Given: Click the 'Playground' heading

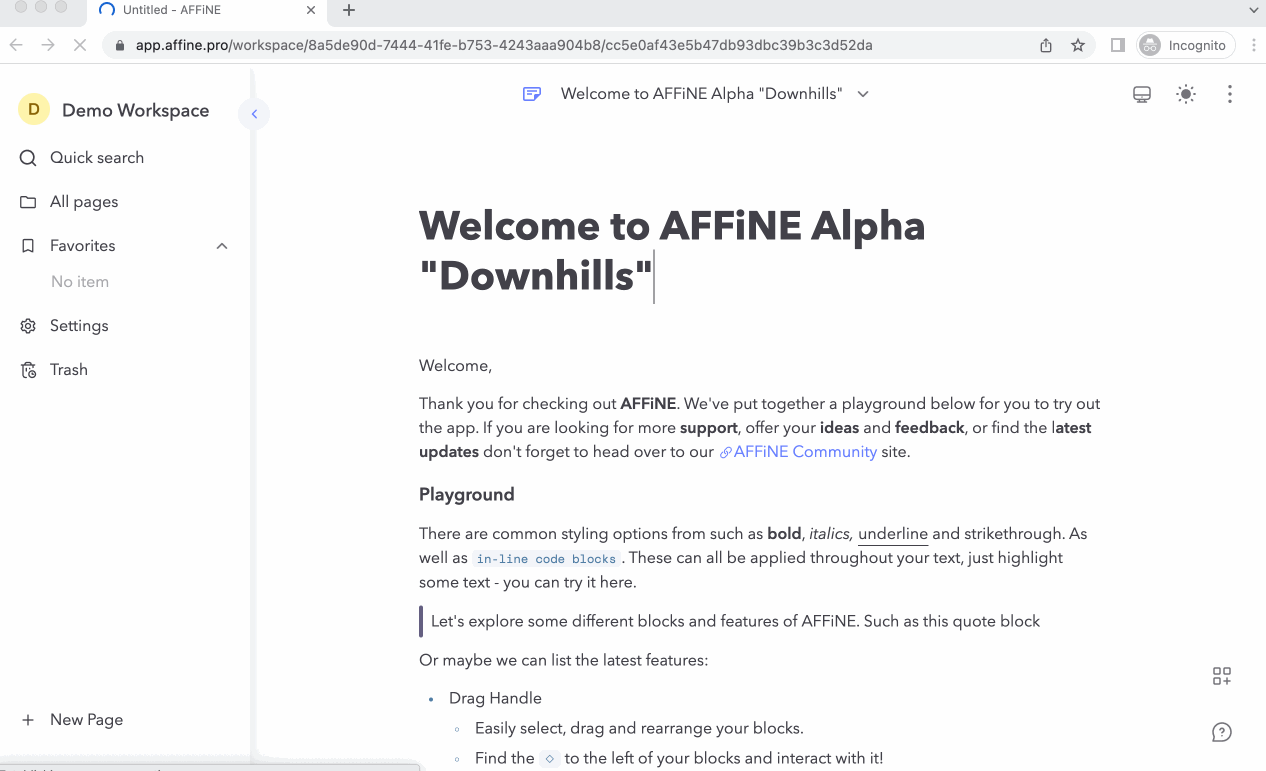Looking at the screenshot, I should click(467, 494).
